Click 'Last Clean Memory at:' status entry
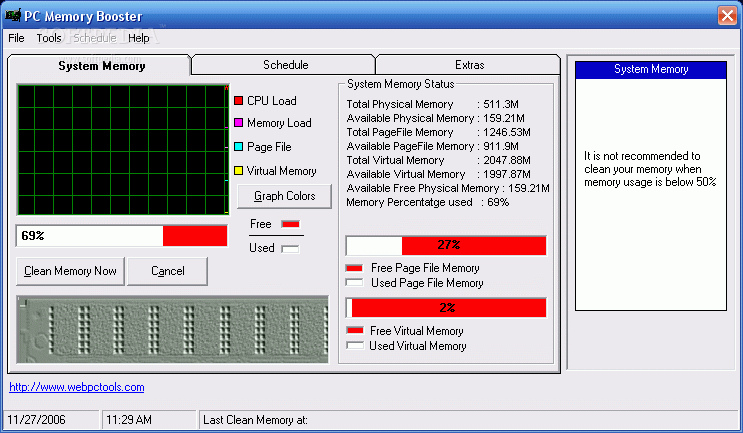 tap(255, 420)
